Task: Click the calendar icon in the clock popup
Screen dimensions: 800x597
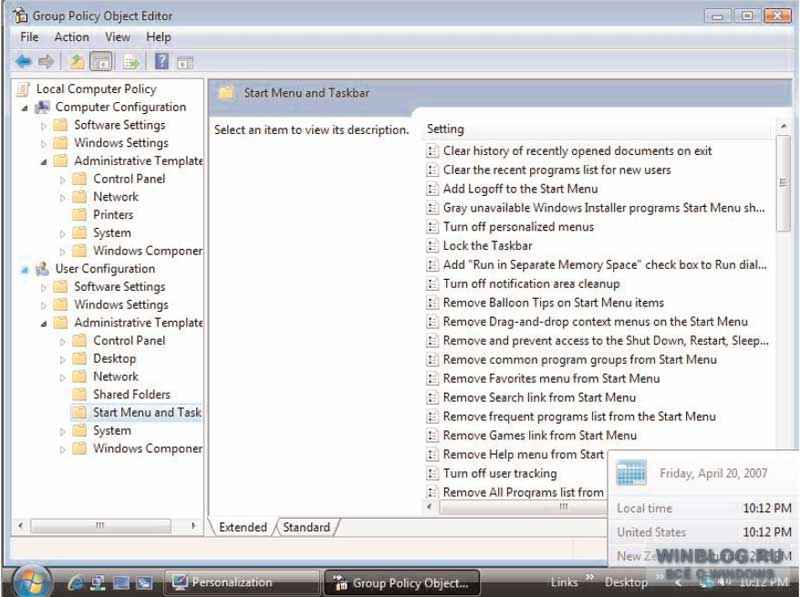Action: 631,472
